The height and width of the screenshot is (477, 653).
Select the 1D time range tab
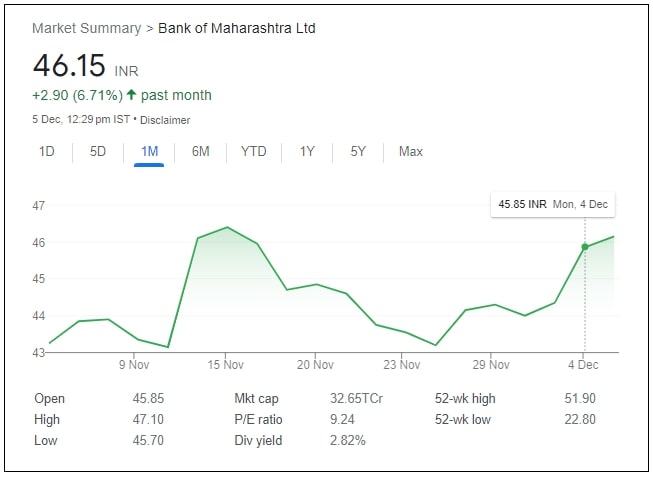click(47, 151)
